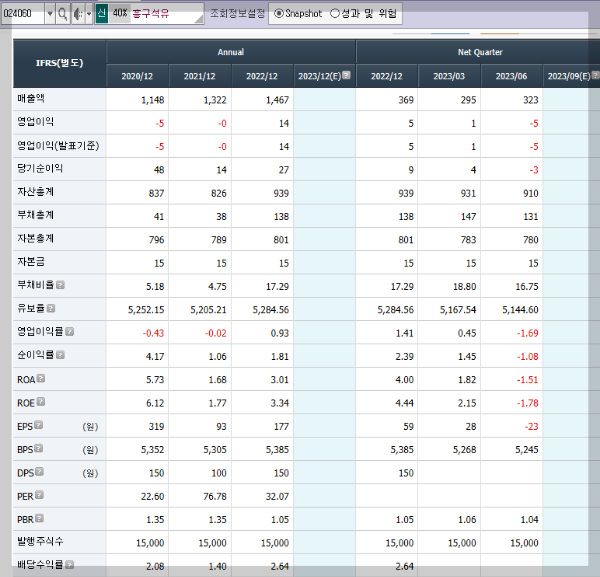Image resolution: width=600 pixels, height=577 pixels.
Task: Open help icon next to 순이익률
Action: 60,355
